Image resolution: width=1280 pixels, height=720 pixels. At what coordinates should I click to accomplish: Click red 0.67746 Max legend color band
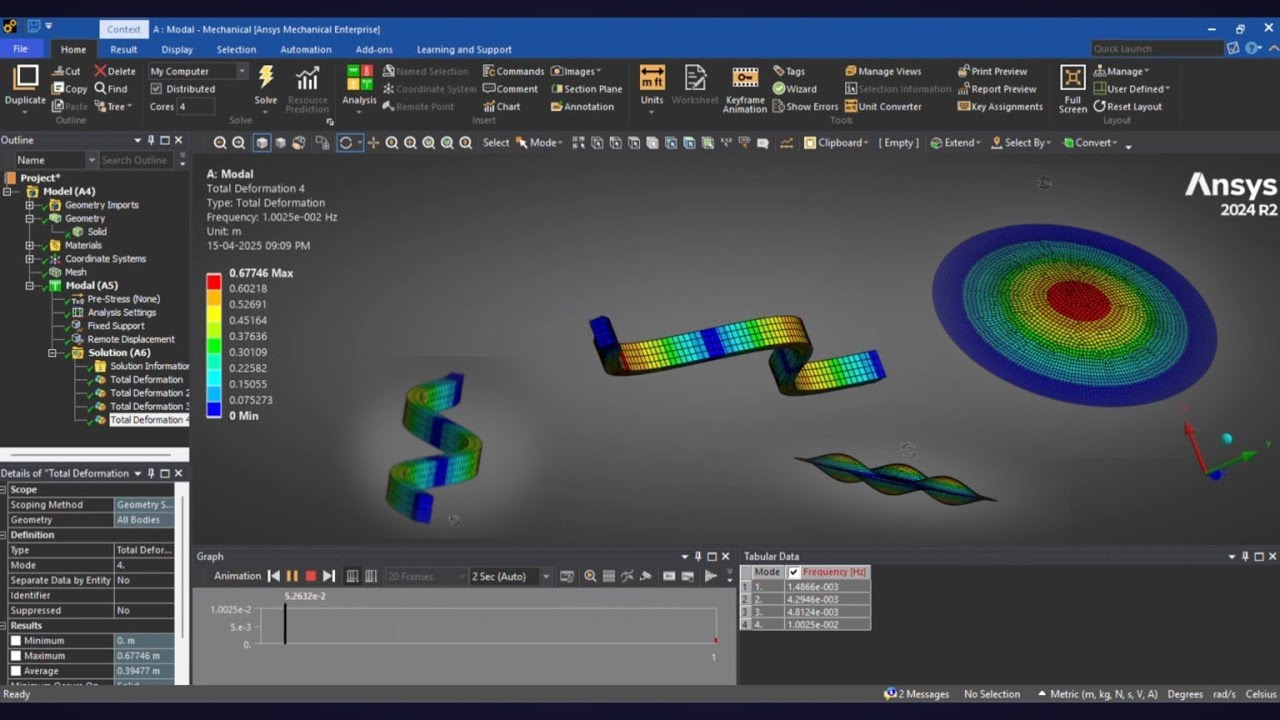213,282
